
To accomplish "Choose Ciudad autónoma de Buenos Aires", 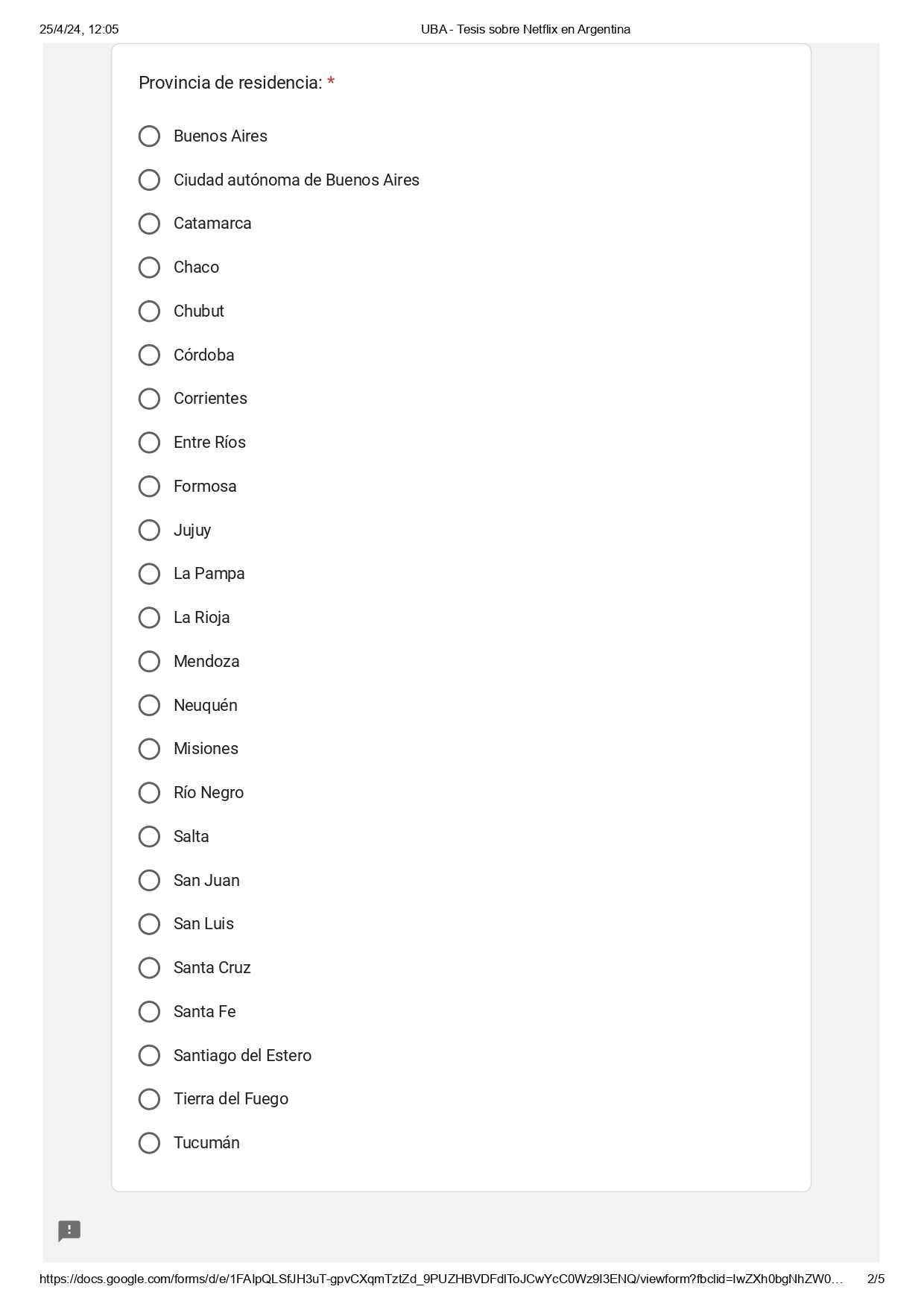I will pos(149,180).
